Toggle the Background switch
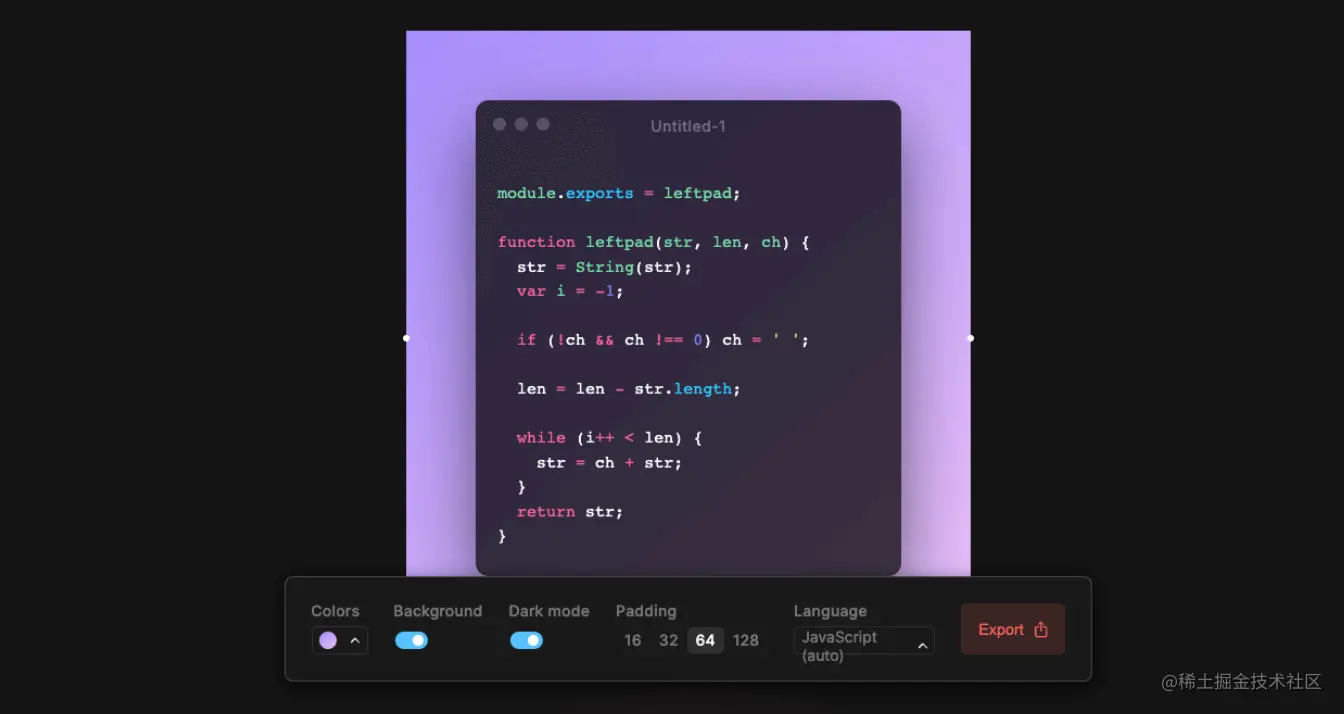 click(411, 640)
